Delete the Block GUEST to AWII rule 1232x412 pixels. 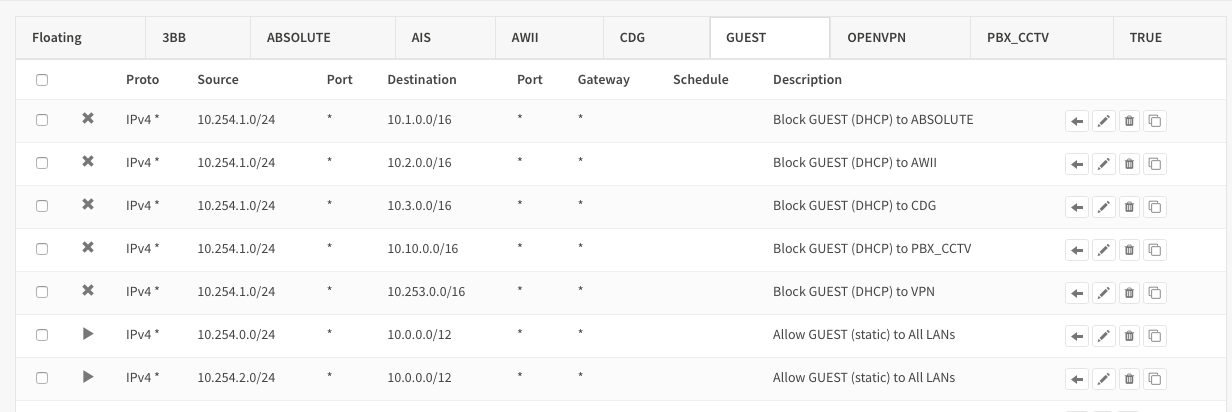coord(1129,164)
